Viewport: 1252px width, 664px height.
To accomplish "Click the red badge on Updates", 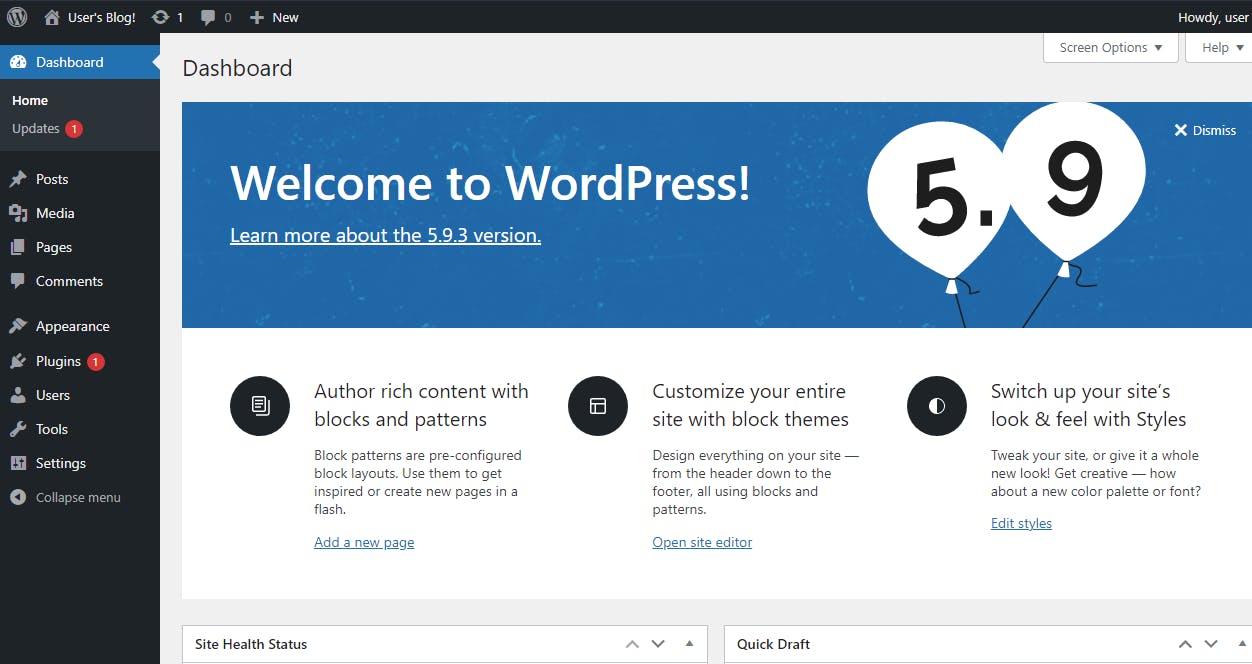I will pyautogui.click(x=74, y=129).
